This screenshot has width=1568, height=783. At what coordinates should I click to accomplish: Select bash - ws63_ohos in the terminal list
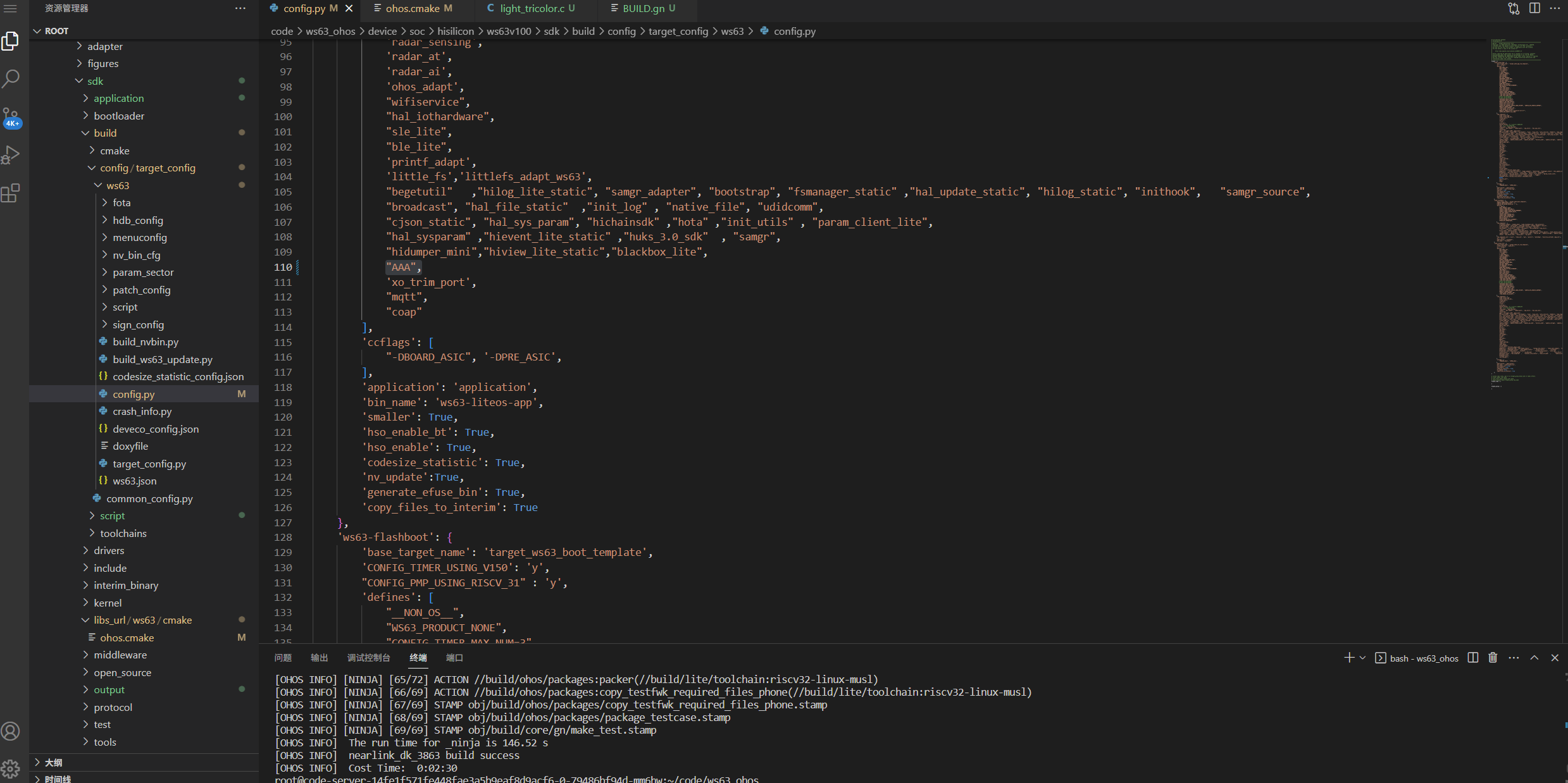point(1425,658)
